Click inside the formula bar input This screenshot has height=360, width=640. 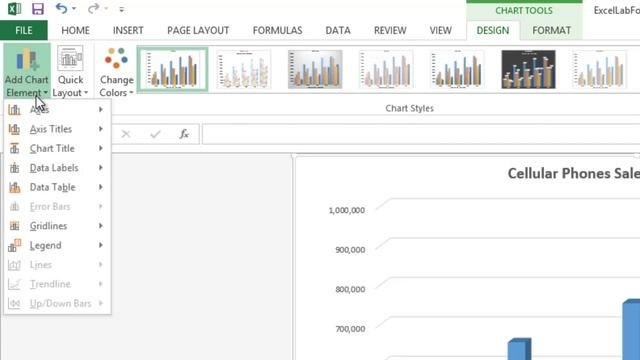click(421, 134)
